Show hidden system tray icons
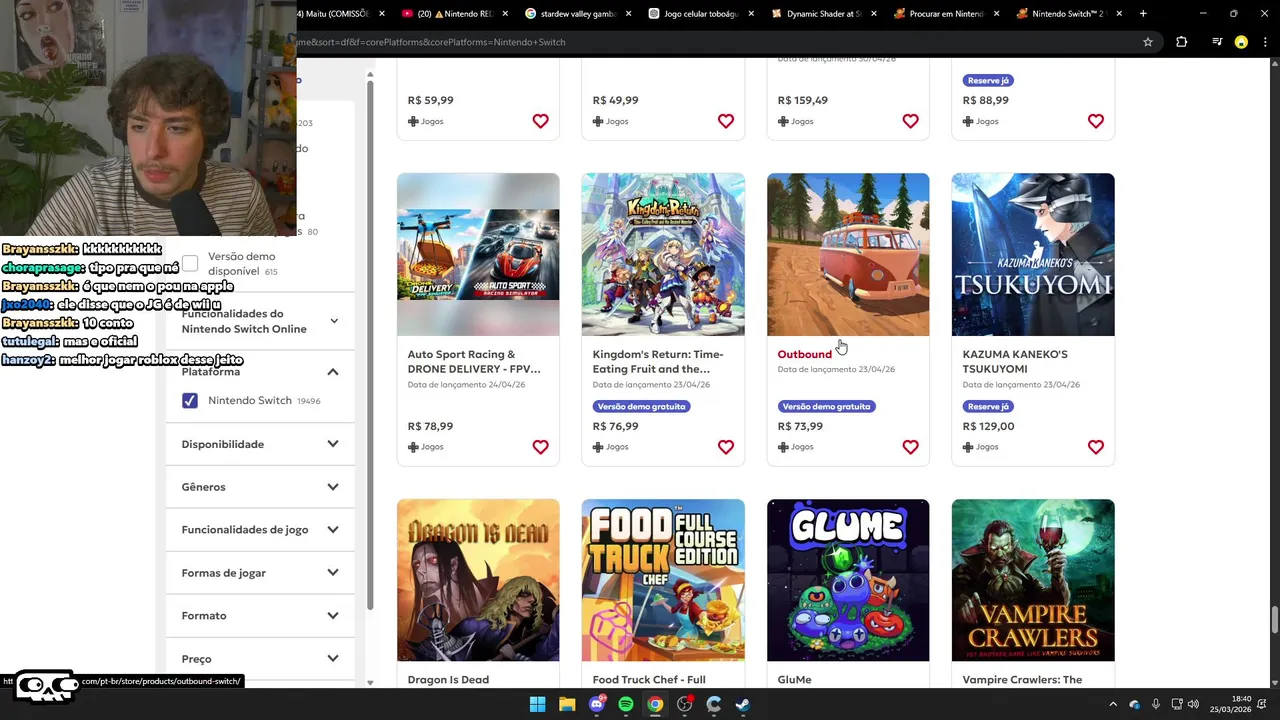The width and height of the screenshot is (1280, 720). (x=1113, y=704)
